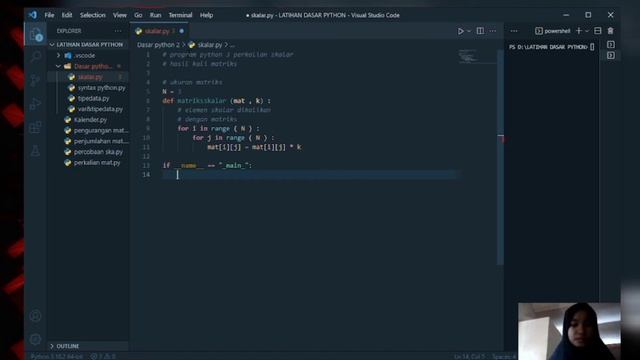Kill terminal with the trash icon
This screenshot has width=640, height=360.
click(x=611, y=31)
